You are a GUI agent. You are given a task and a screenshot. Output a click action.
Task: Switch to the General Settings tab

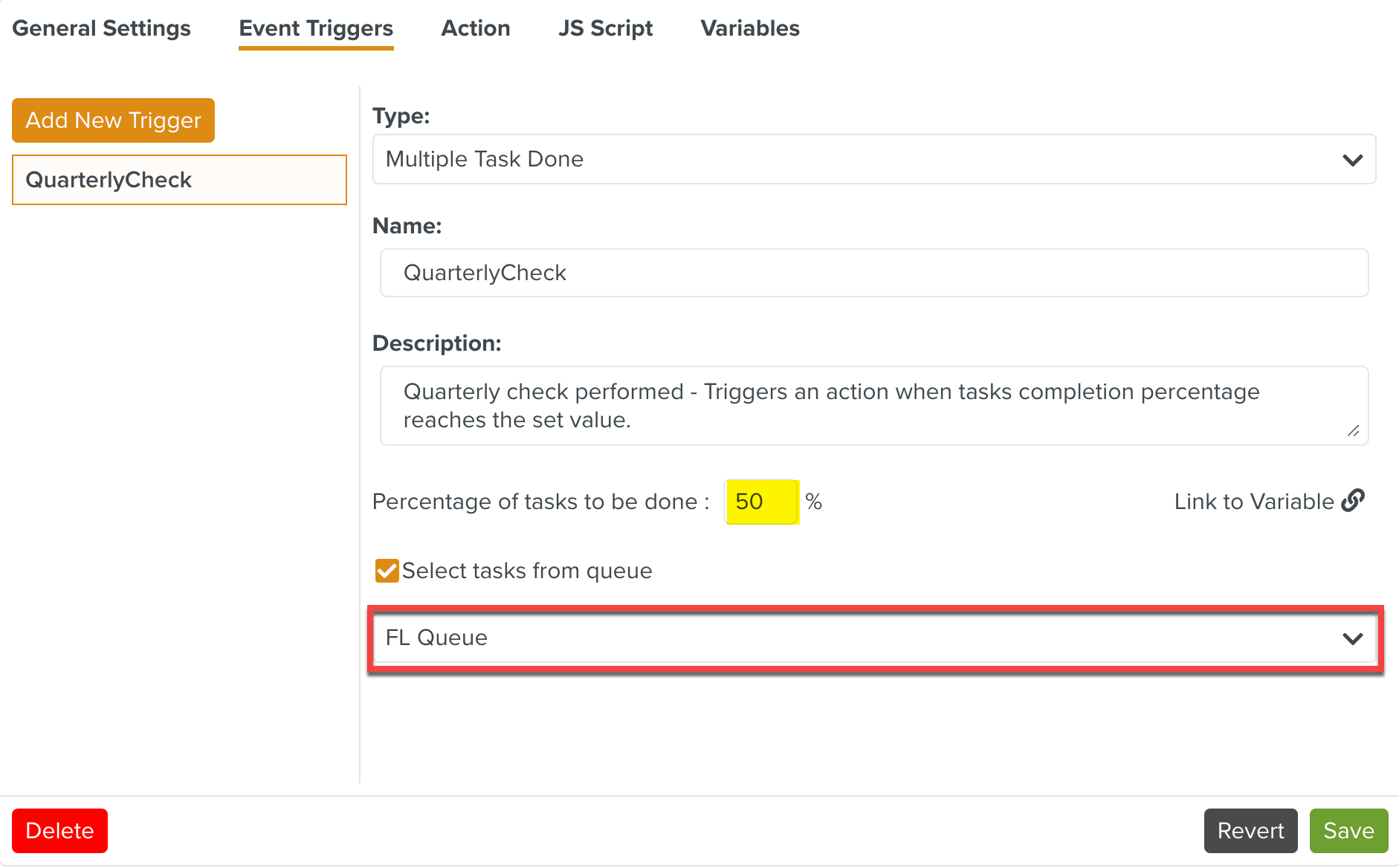[102, 28]
